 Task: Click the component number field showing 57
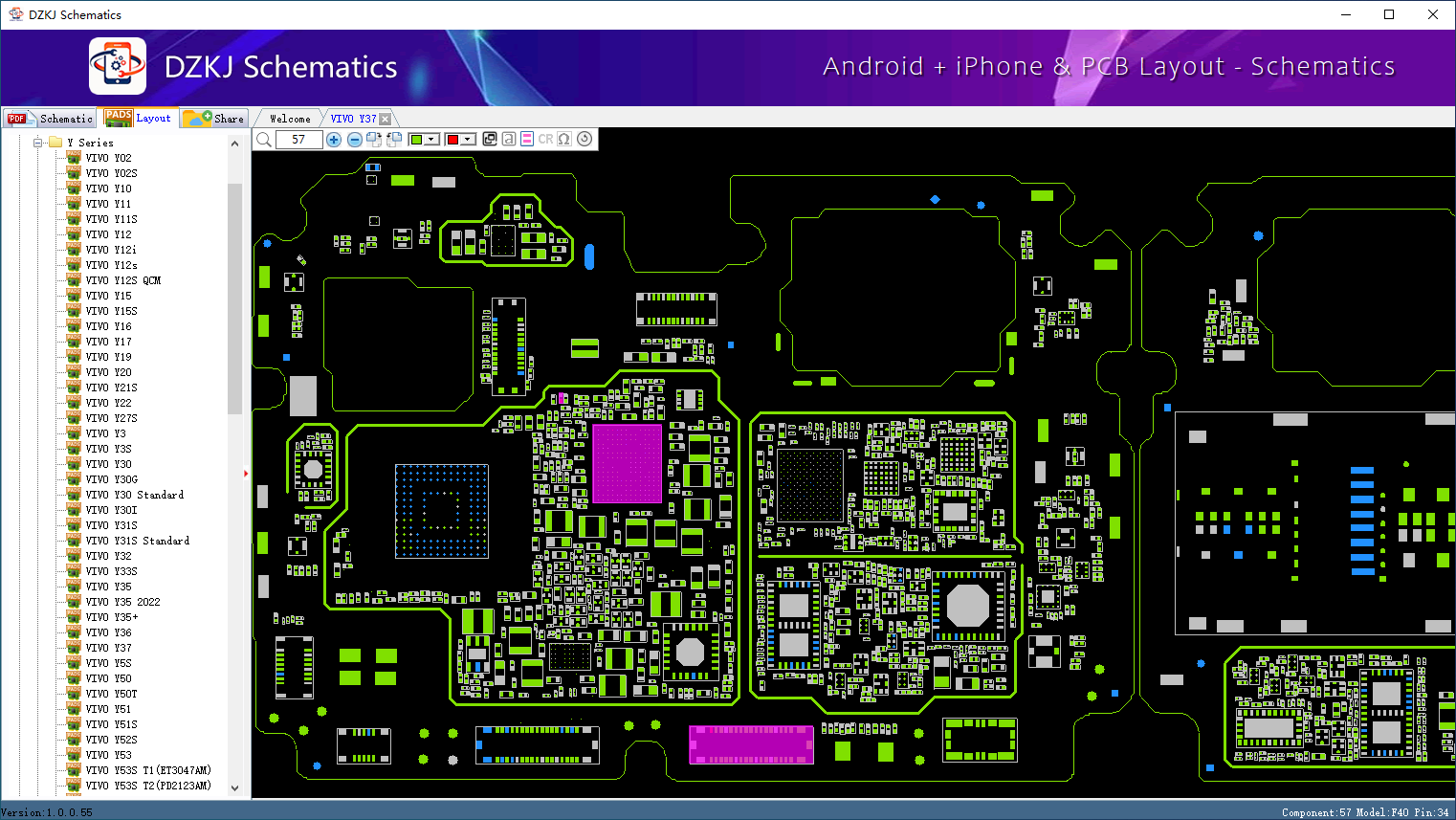point(298,140)
